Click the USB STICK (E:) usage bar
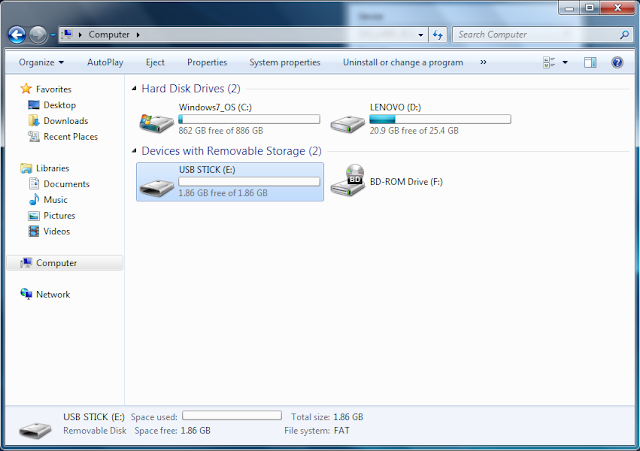Screen dimensions: 640x451 249,182
